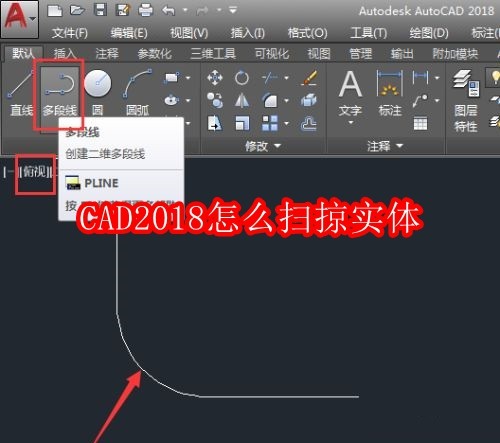Viewport: 500px width, 443px height.
Task: Select the Mirror tool icon
Action: (242, 100)
